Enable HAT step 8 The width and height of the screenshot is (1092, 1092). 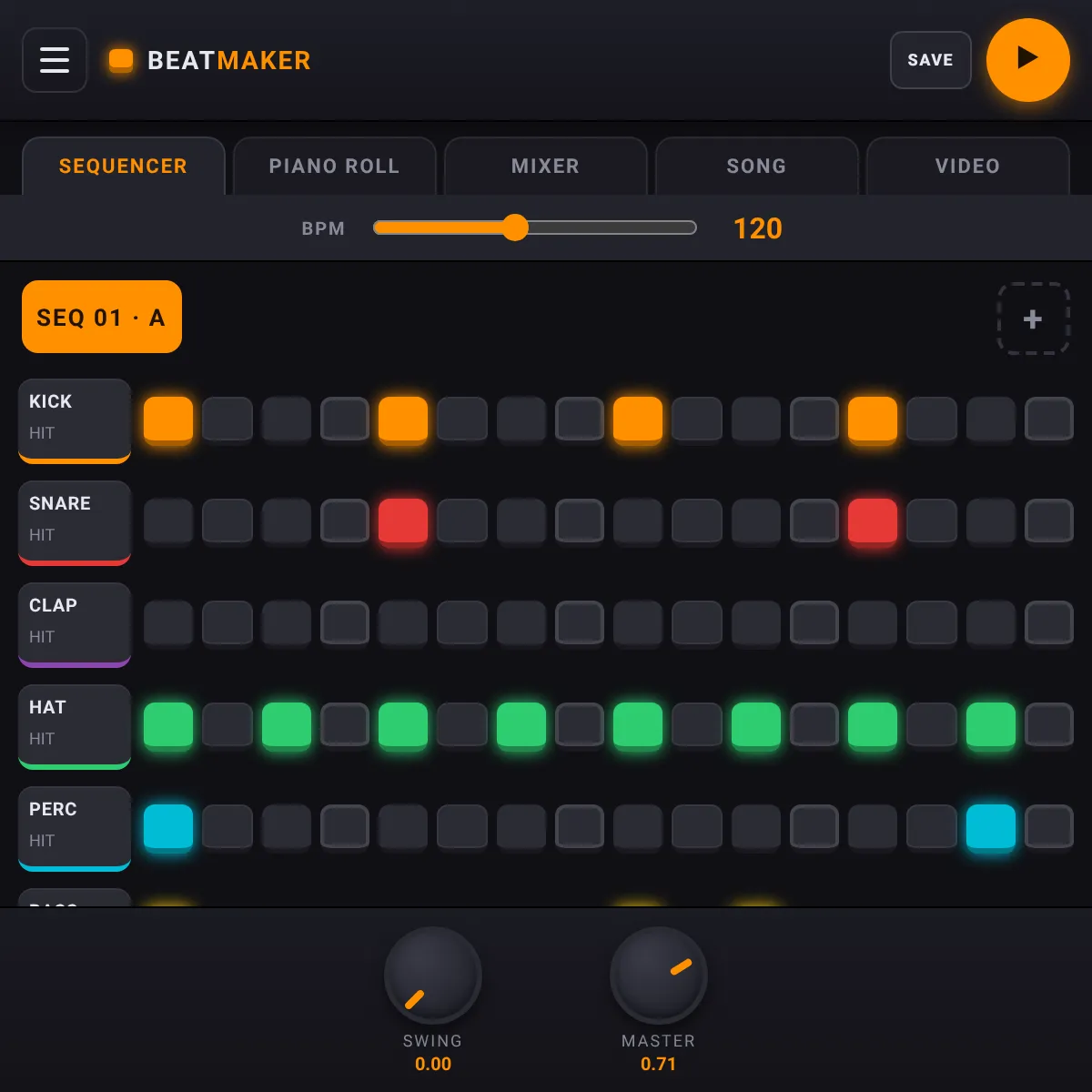tap(580, 724)
